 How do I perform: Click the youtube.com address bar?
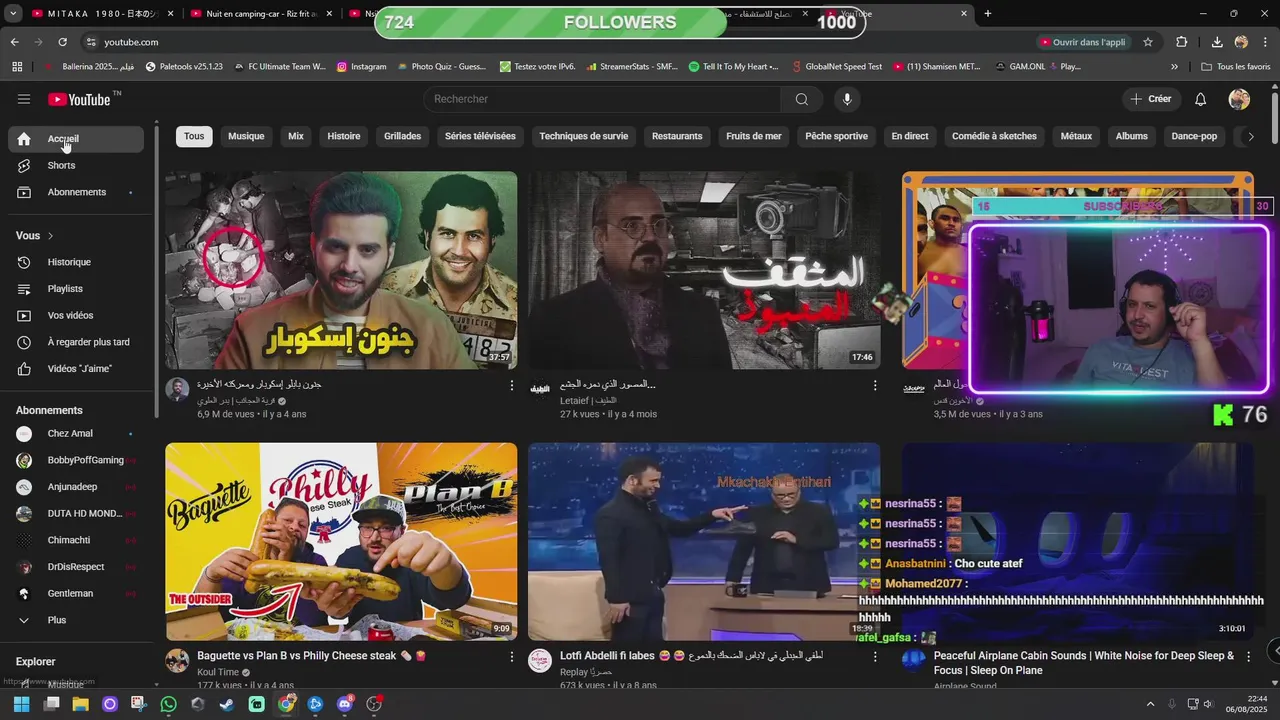[x=560, y=42]
